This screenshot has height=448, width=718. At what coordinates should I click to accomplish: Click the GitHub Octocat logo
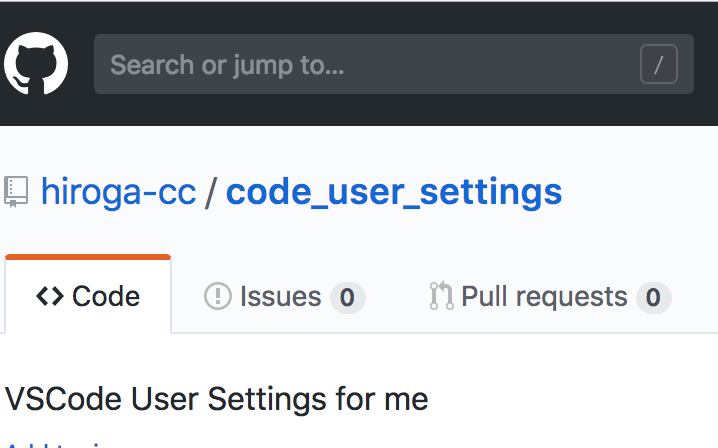coord(36,65)
